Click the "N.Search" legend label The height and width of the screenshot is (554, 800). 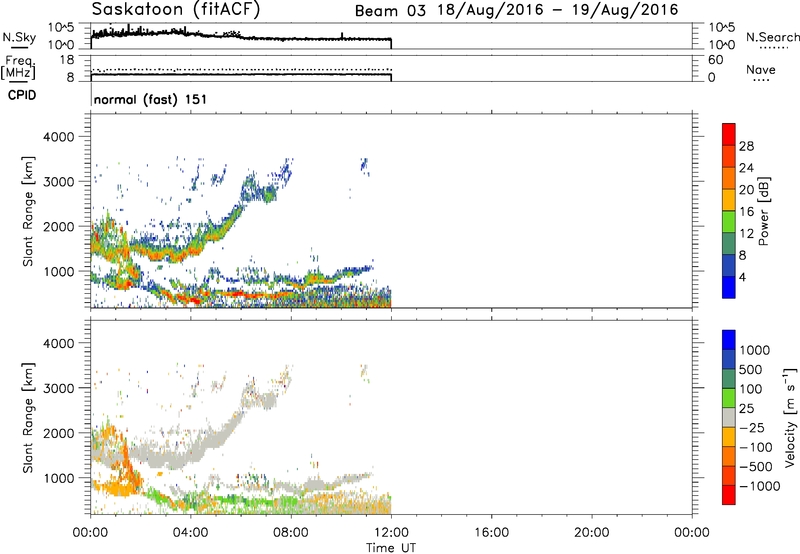pos(772,37)
